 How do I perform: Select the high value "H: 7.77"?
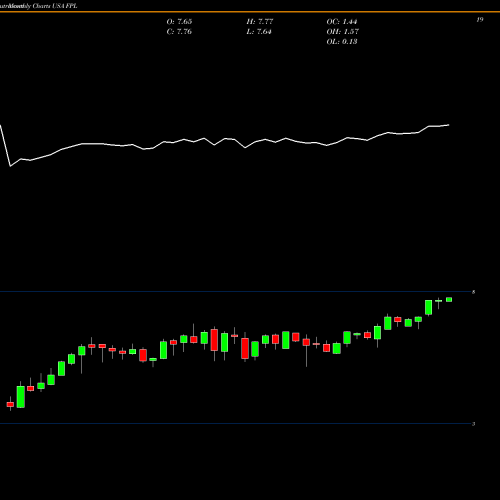click(260, 22)
